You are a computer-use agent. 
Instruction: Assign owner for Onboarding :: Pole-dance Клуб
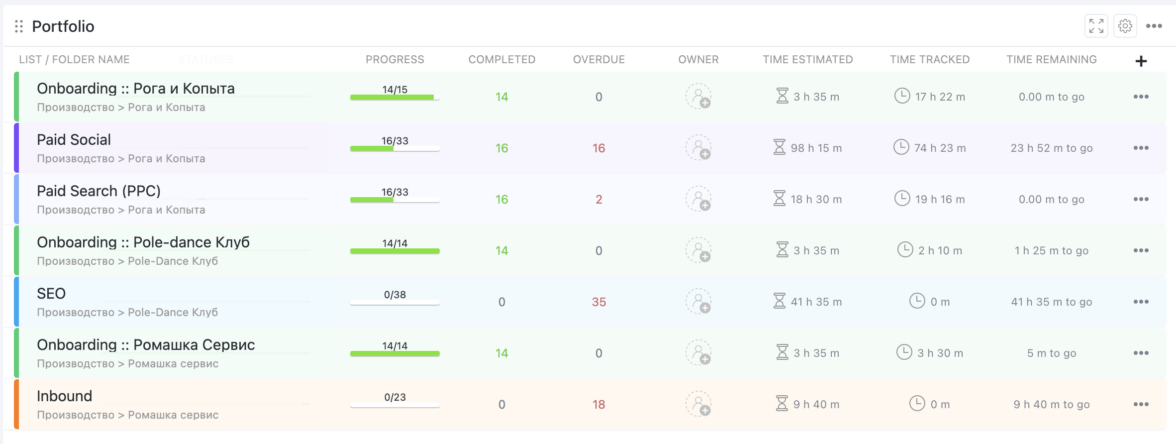(x=698, y=250)
